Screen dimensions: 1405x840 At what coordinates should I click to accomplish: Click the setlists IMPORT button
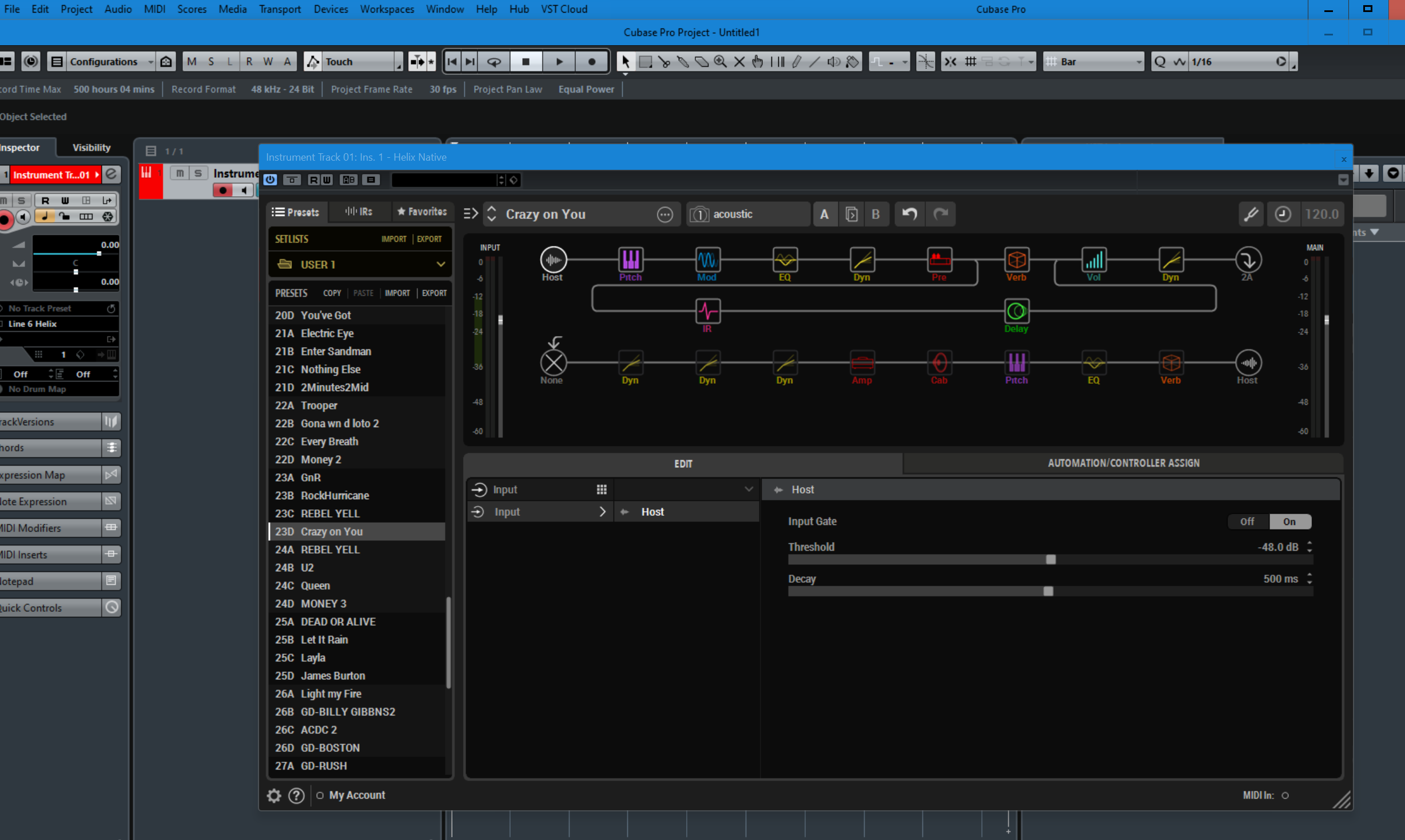[x=393, y=239]
